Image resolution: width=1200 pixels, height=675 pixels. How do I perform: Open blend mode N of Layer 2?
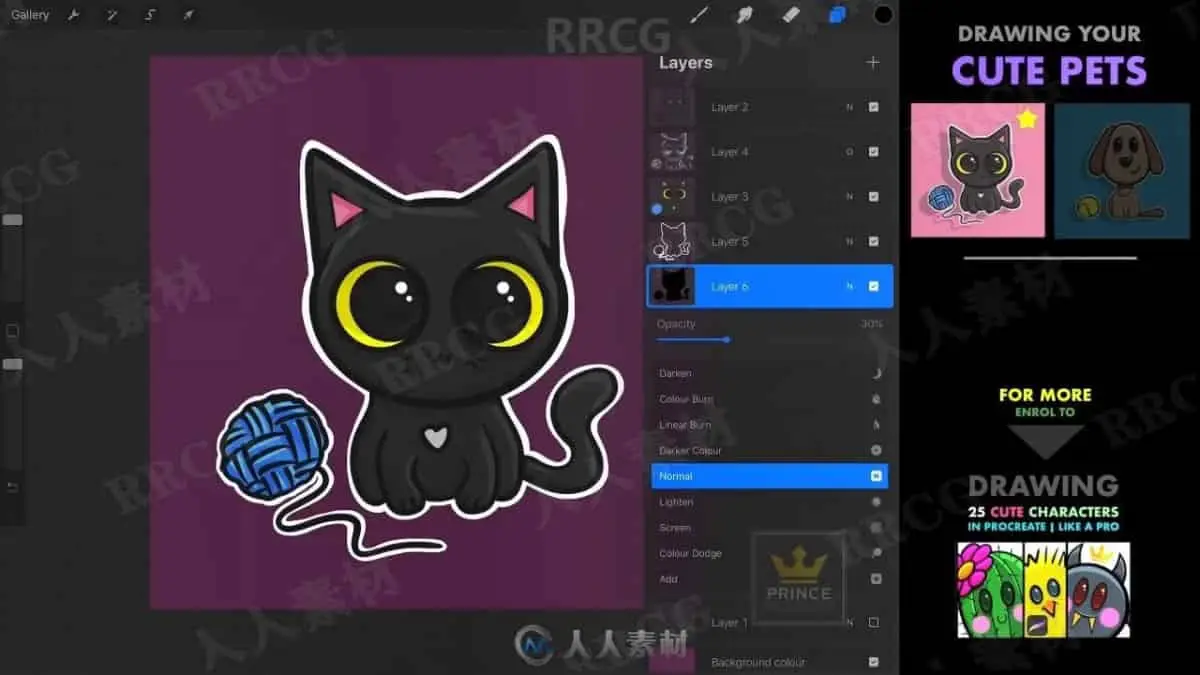[850, 107]
